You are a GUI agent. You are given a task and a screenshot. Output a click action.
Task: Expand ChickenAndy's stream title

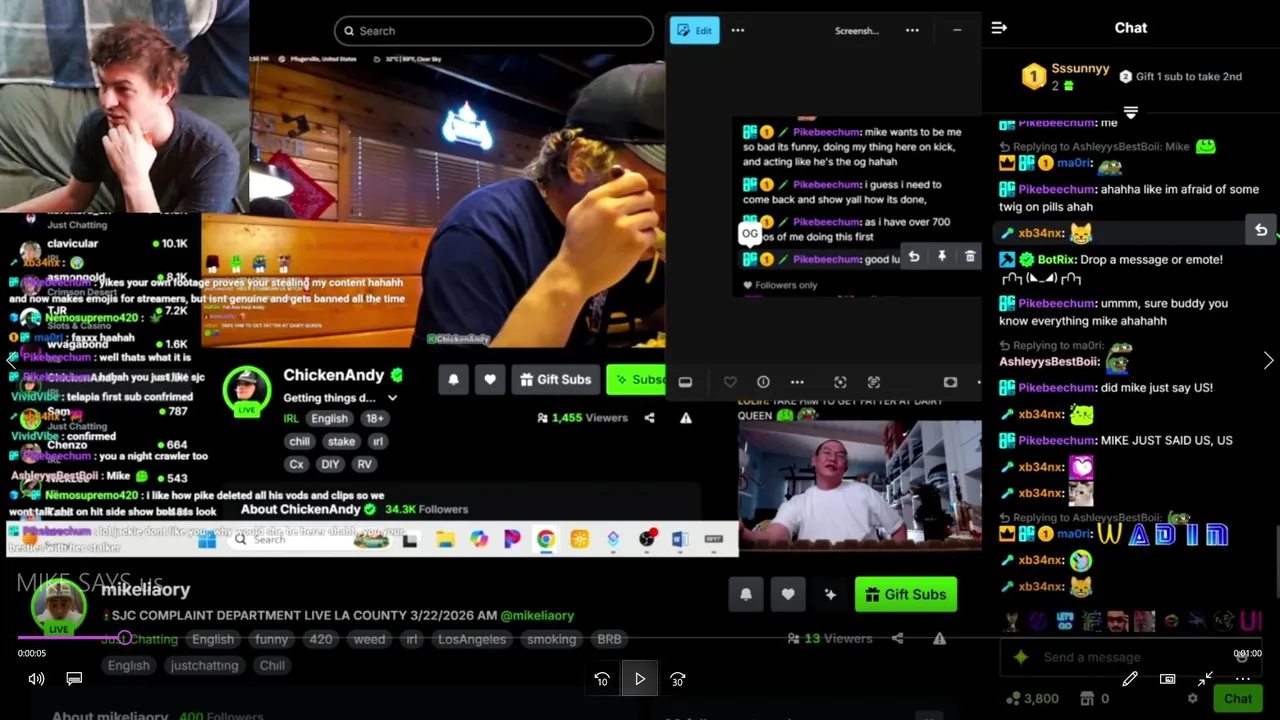(392, 398)
